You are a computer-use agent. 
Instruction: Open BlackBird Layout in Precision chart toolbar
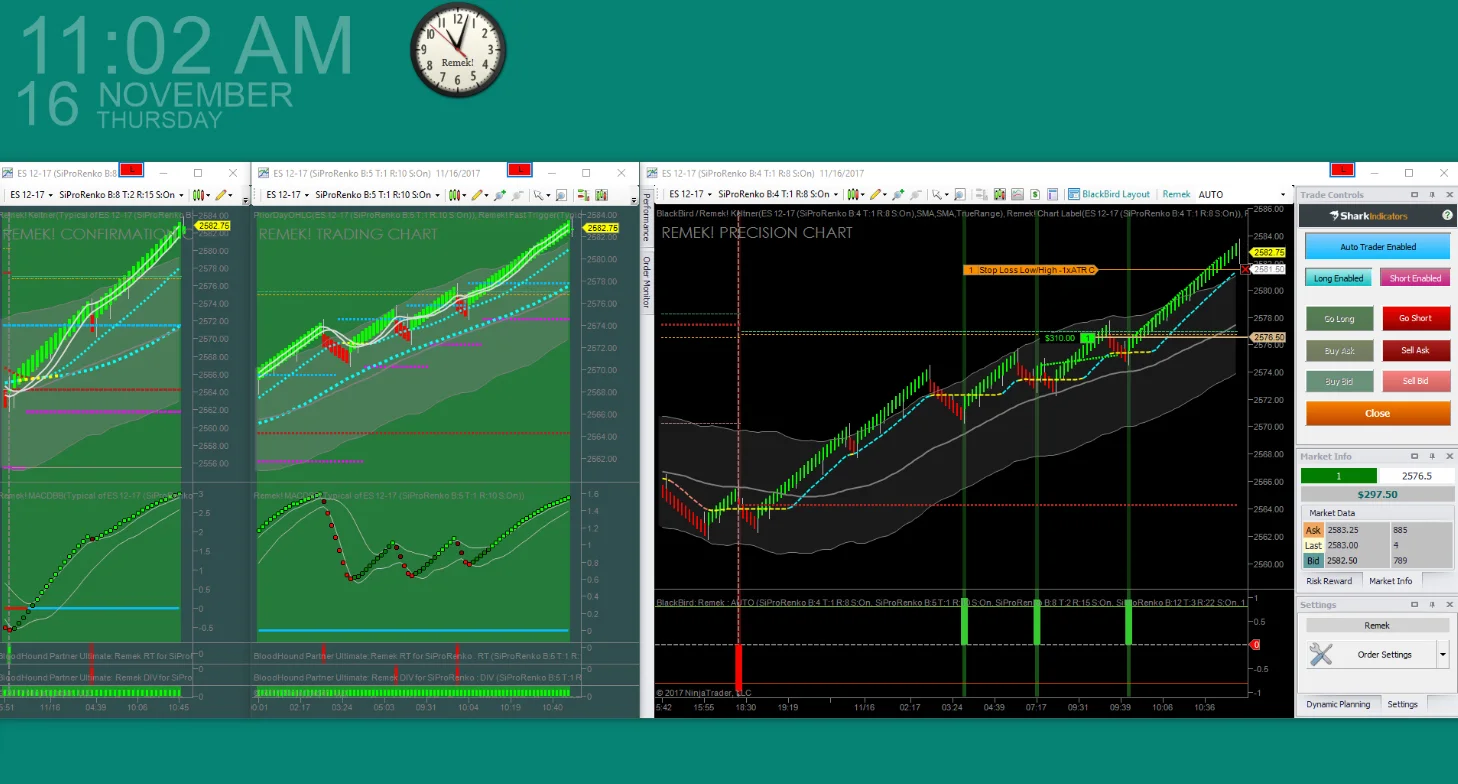click(1109, 195)
